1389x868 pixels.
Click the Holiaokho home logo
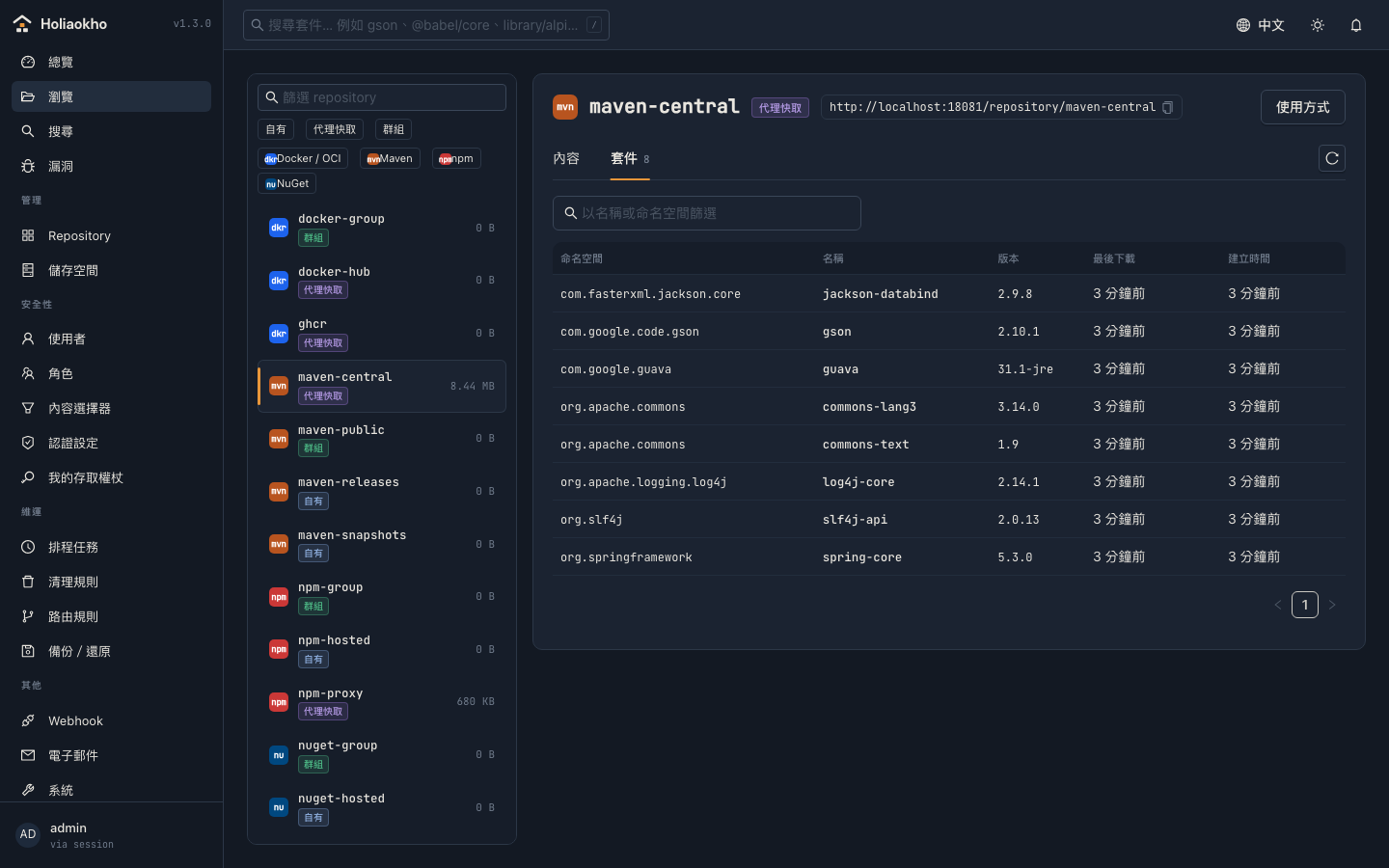(x=60, y=24)
